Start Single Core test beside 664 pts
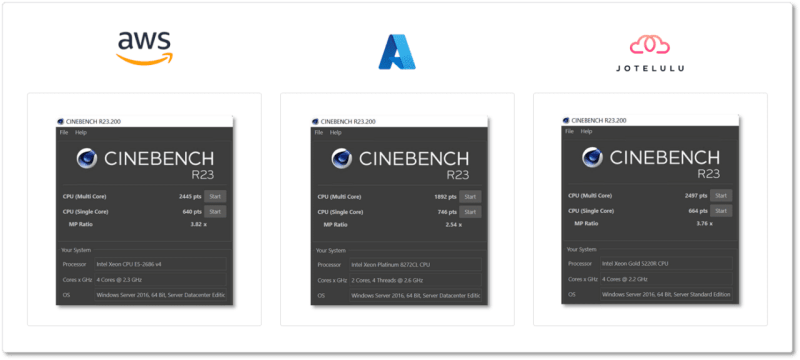800x360 pixels. point(721,211)
